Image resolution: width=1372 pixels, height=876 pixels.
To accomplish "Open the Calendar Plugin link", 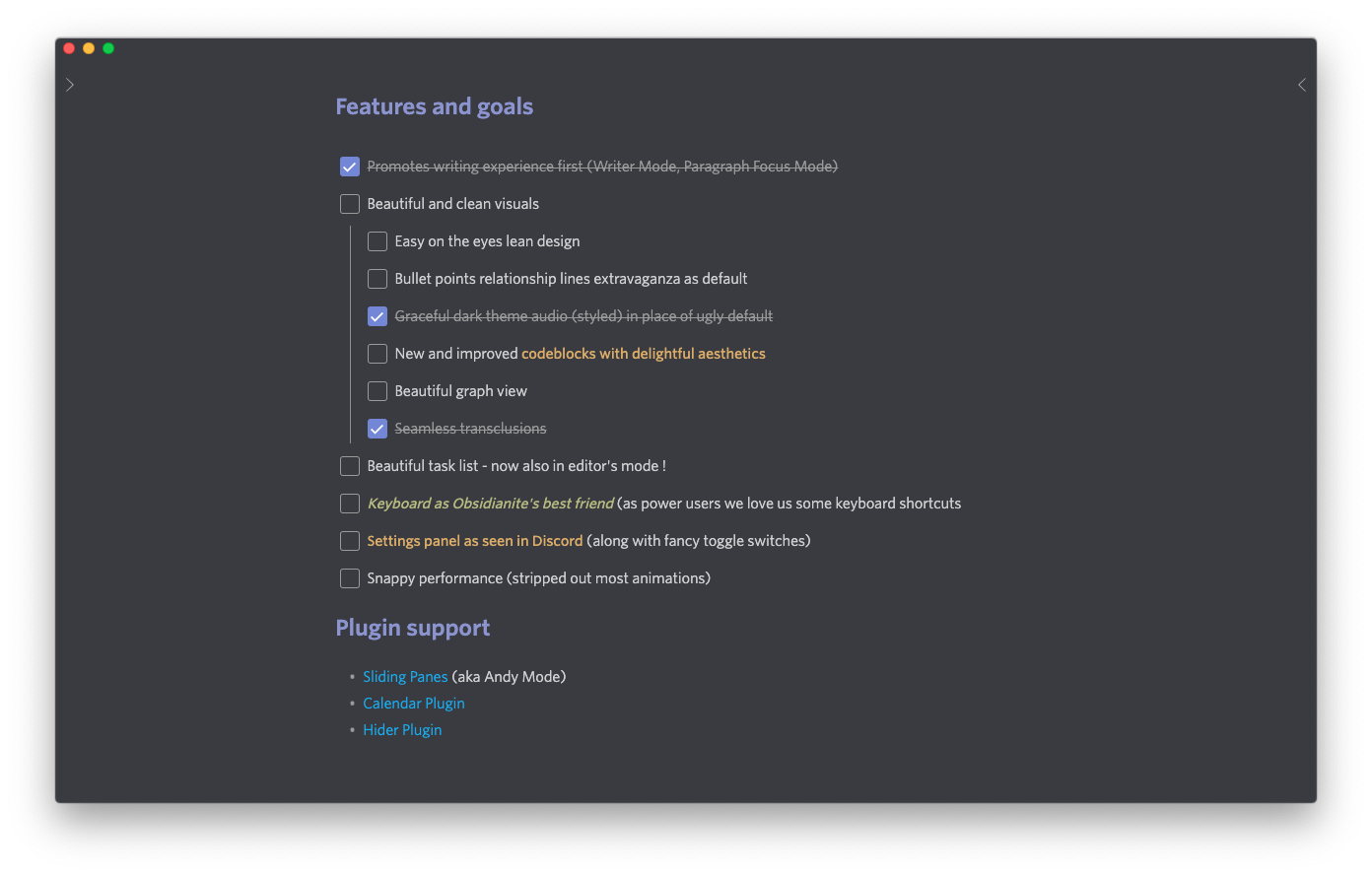I will coord(414,704).
